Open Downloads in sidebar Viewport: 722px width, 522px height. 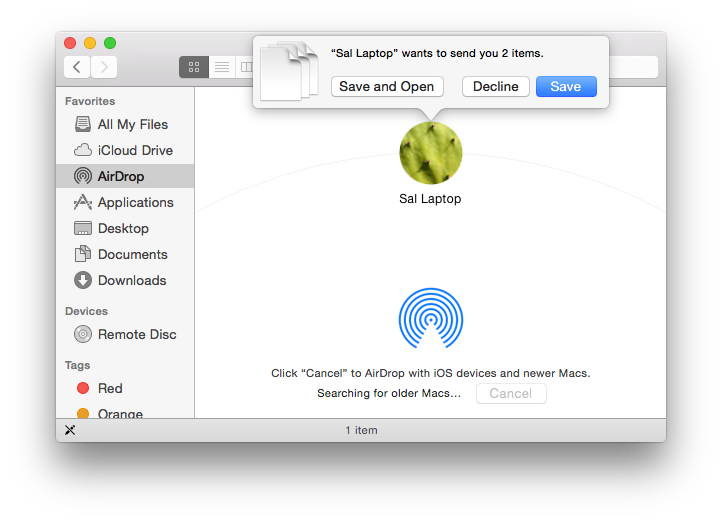(125, 280)
